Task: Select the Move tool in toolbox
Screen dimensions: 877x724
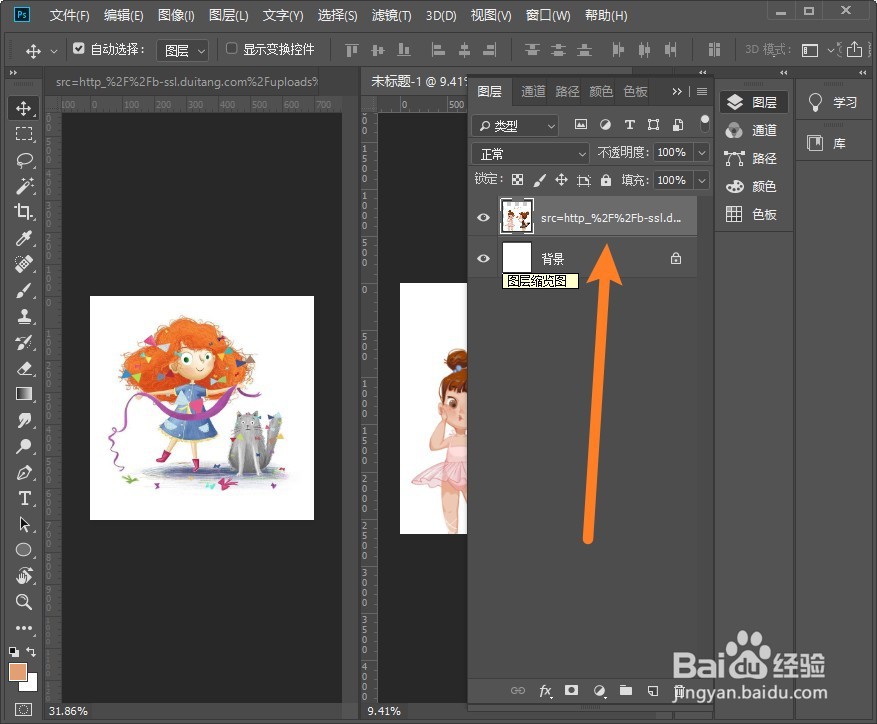Action: [23, 108]
